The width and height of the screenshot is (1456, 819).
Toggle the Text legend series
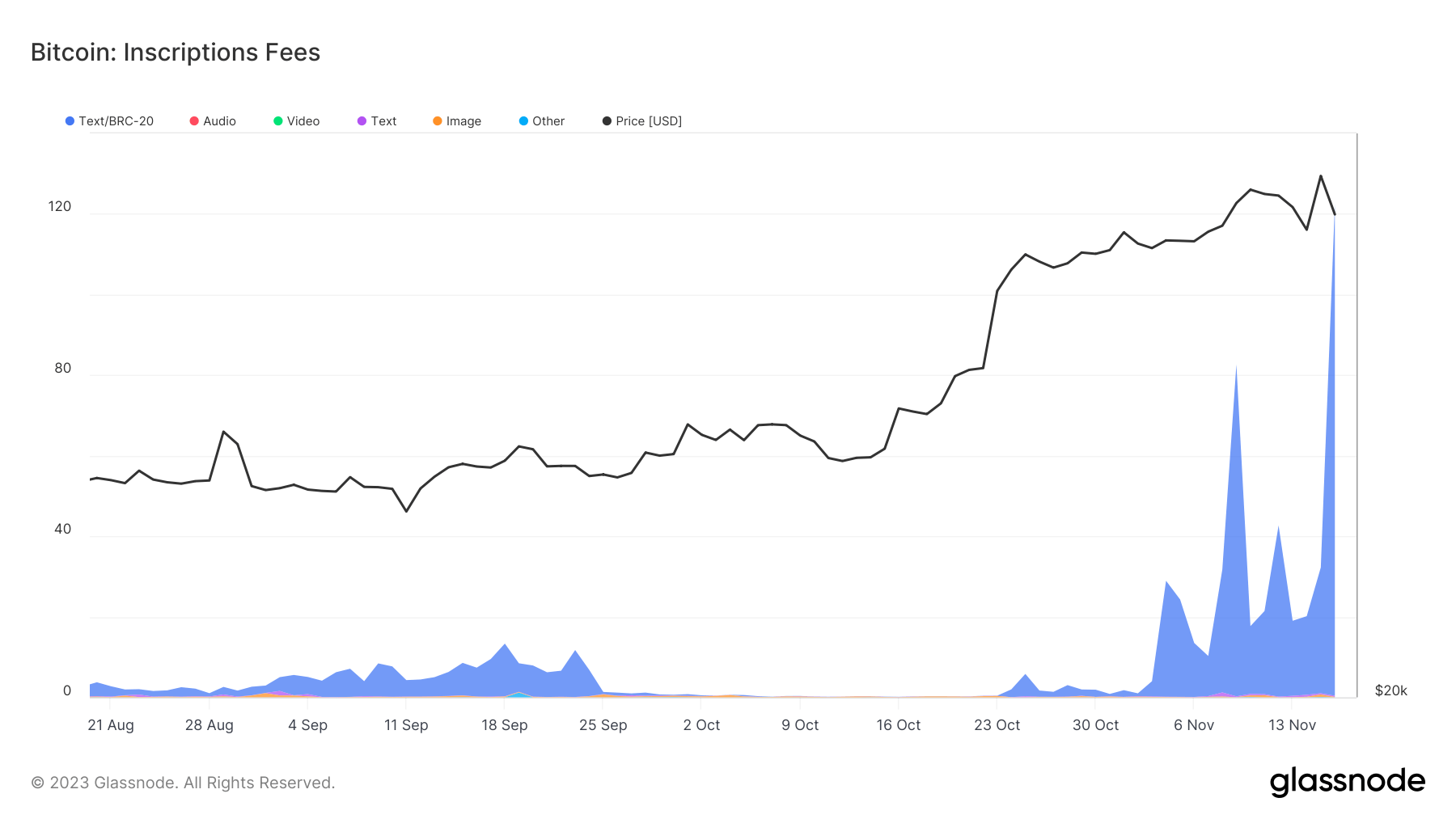point(377,121)
